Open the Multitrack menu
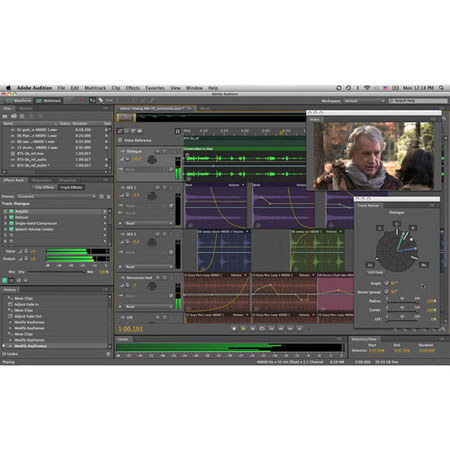This screenshot has height=450, width=450. 95,88
